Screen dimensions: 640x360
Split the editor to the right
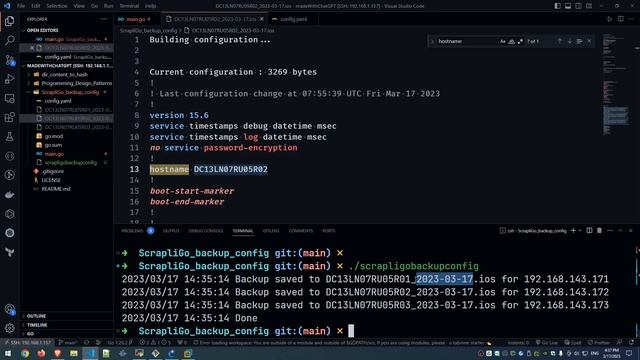pyautogui.click(x=620, y=19)
